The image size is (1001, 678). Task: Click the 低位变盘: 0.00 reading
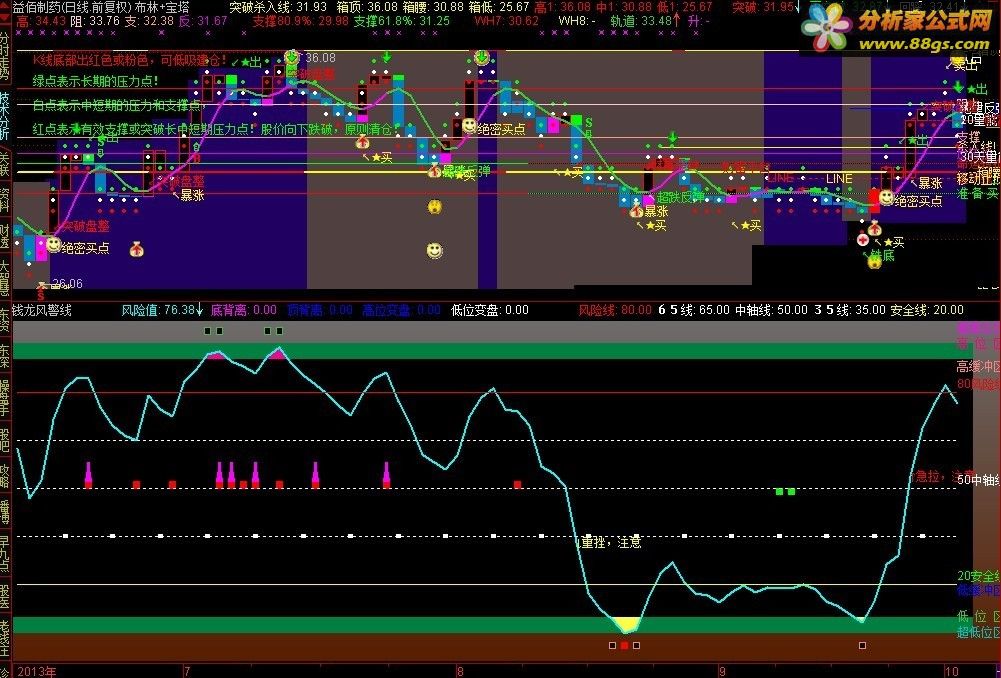(x=490, y=310)
